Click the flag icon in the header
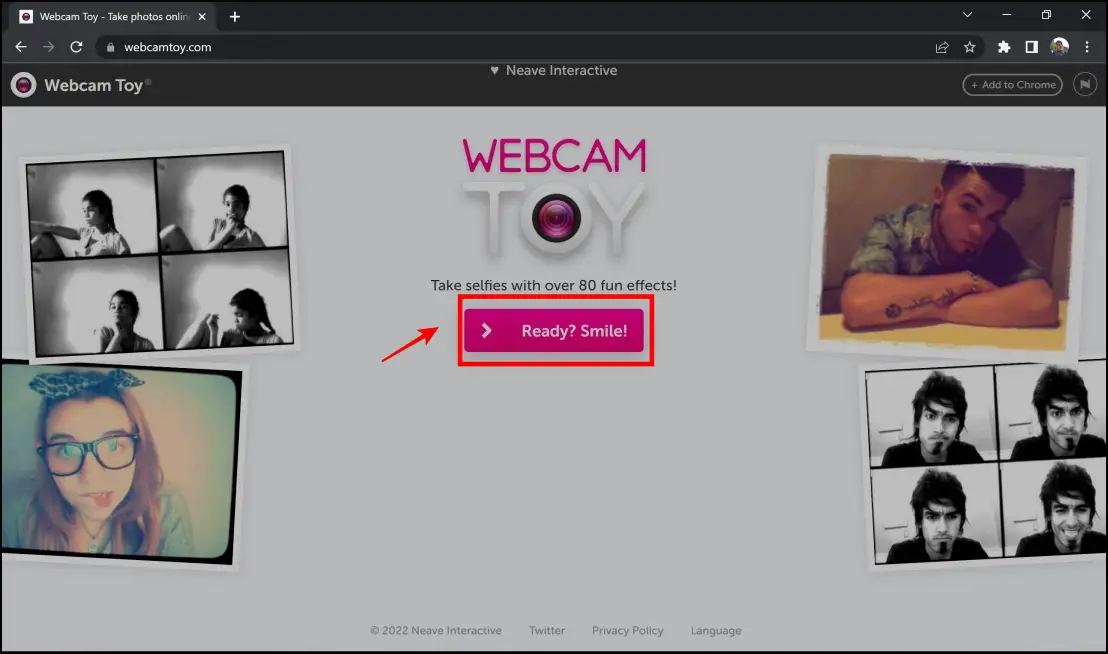This screenshot has width=1108, height=654. pyautogui.click(x=1085, y=85)
